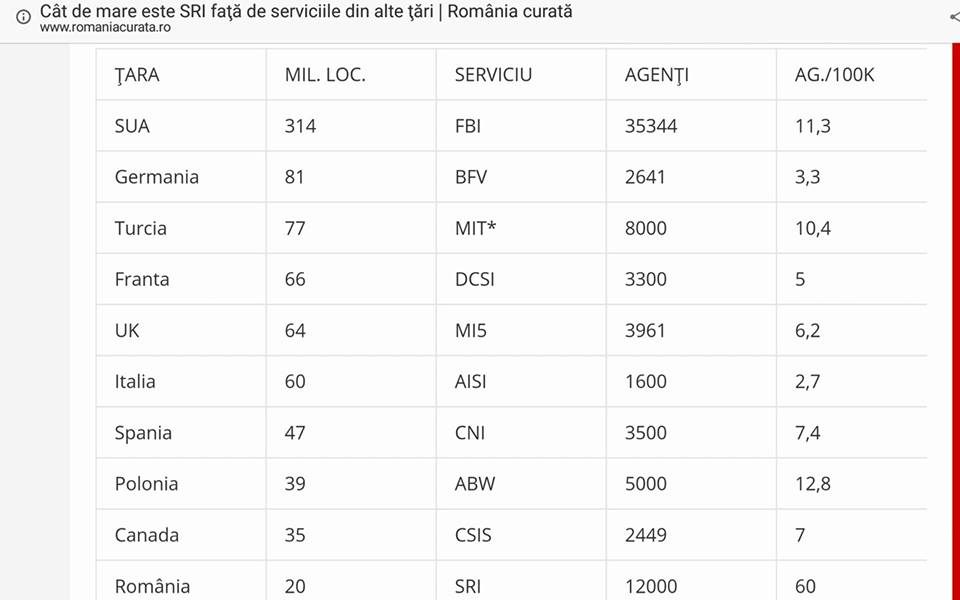Image resolution: width=960 pixels, height=600 pixels.
Task: Select the ŢARA column header
Action: pos(137,75)
